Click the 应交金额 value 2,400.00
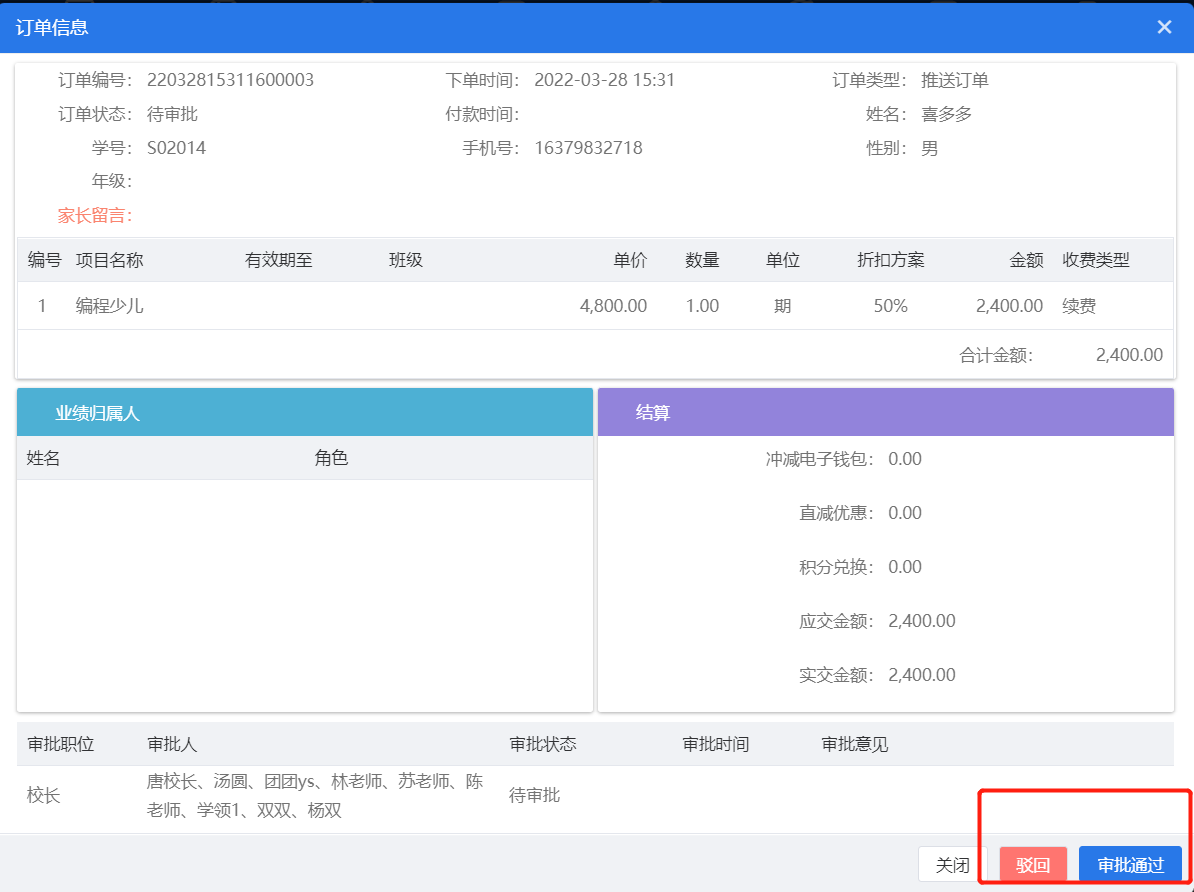 click(x=921, y=621)
